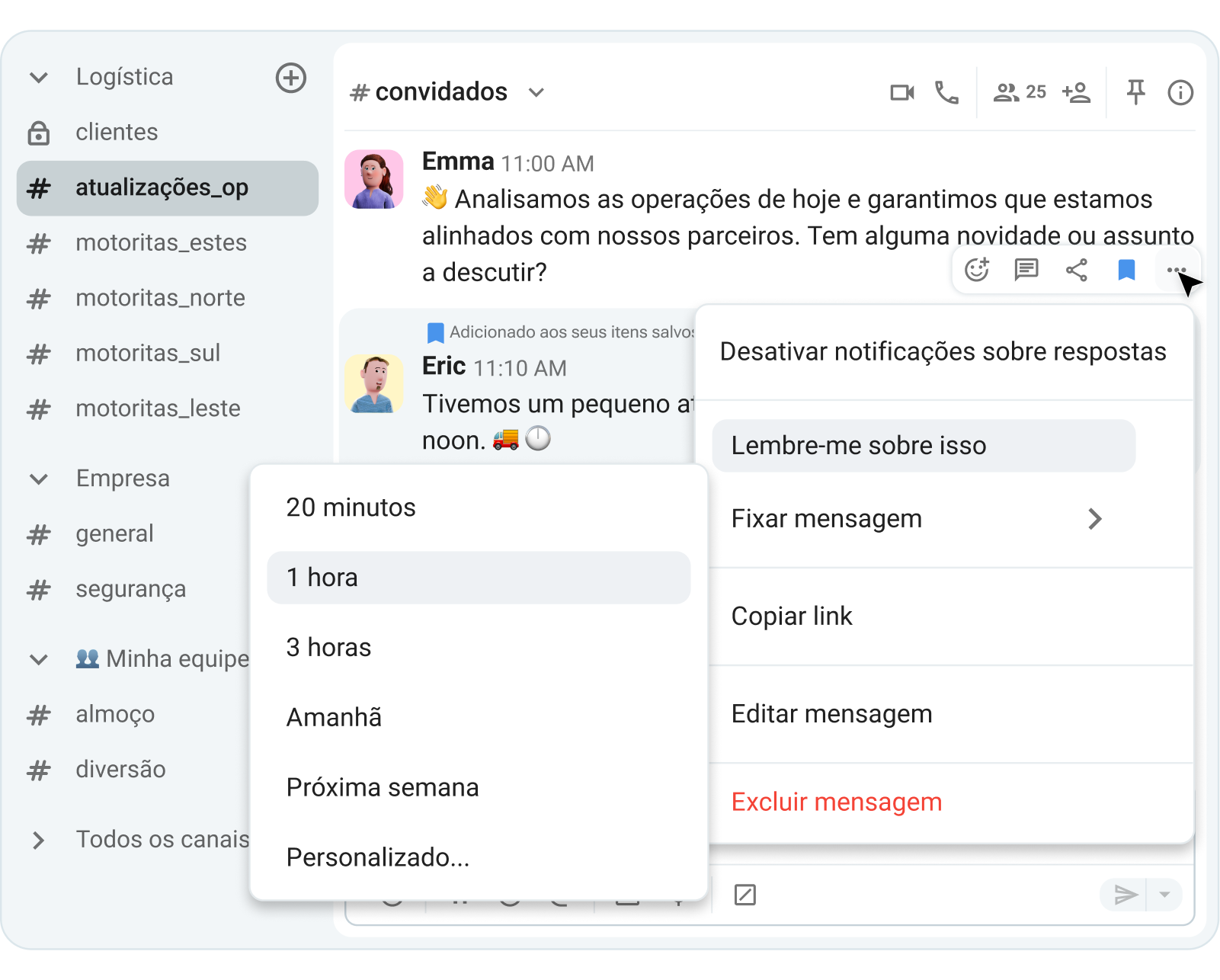Image resolution: width=1220 pixels, height=980 pixels.
Task: Share Emma's message
Action: tap(1077, 270)
